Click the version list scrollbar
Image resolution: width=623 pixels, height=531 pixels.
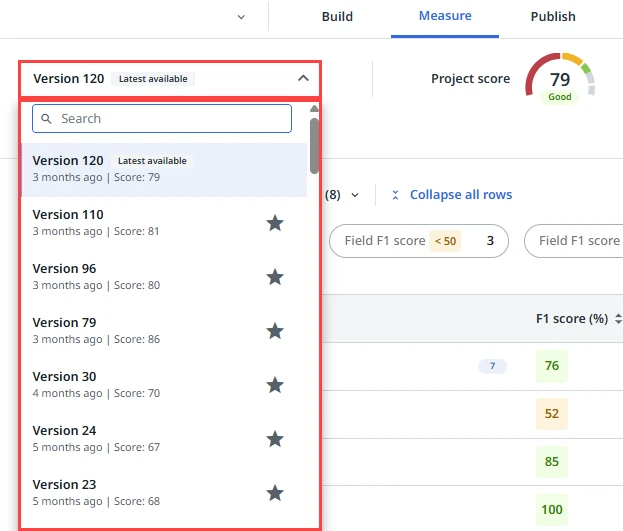[x=314, y=145]
